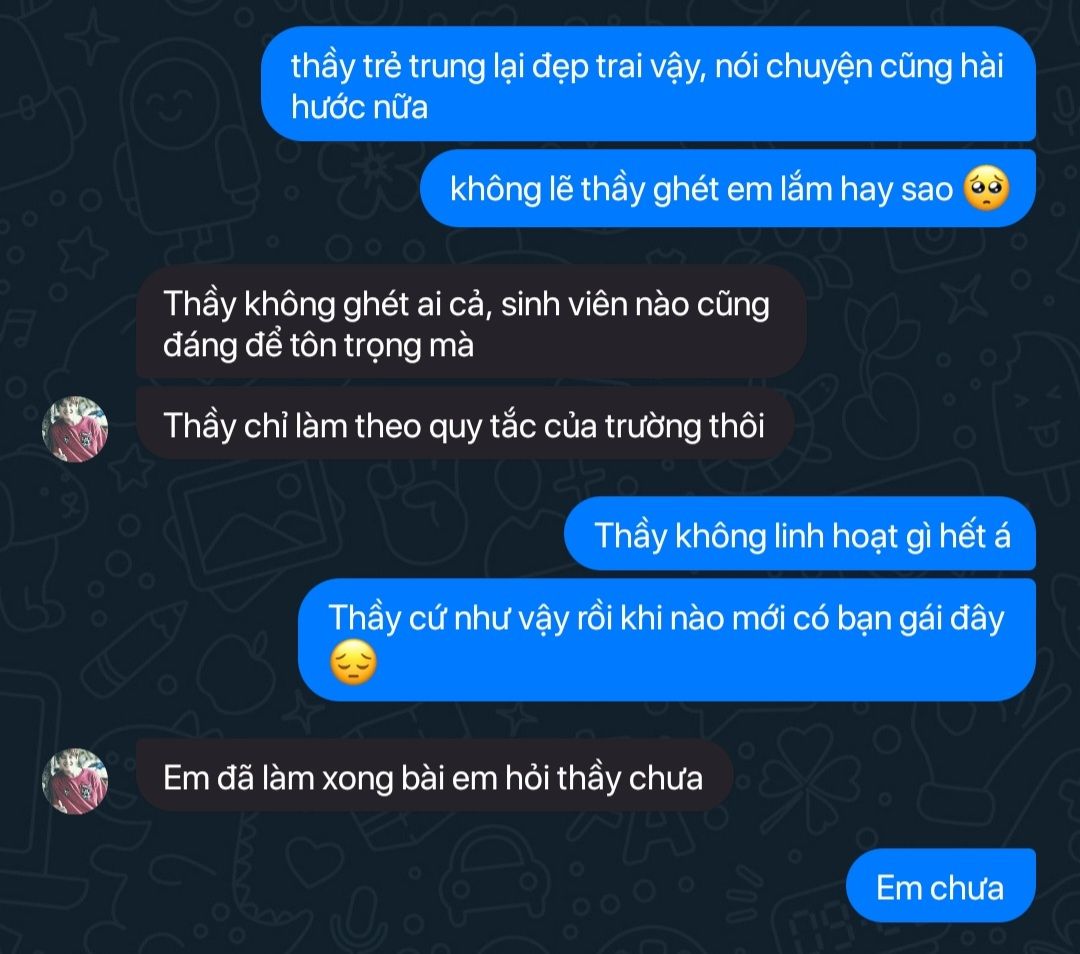Select the 'Thầy không linh hoạt gì hết á' bubble

point(800,535)
